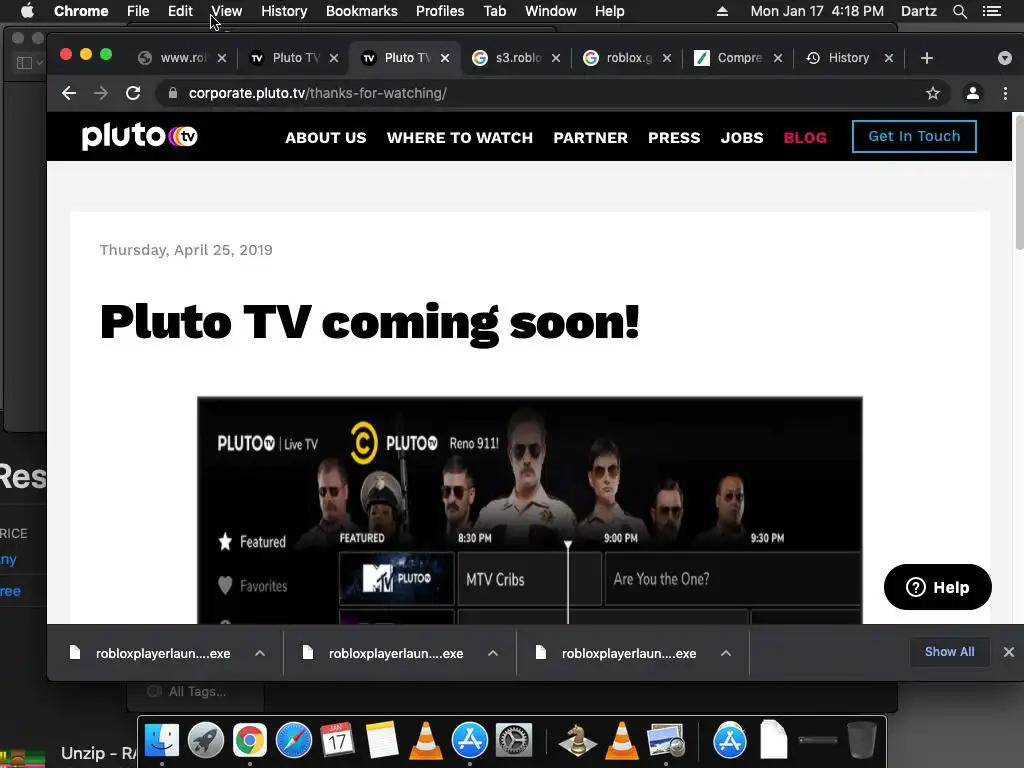Open Chess app from the Dock
Screen dimensions: 1024x768
577,740
